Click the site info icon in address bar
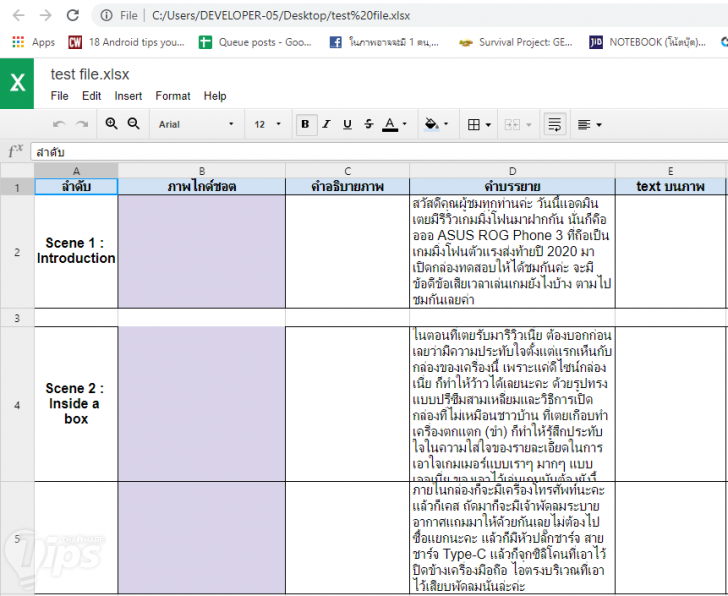 [x=106, y=16]
